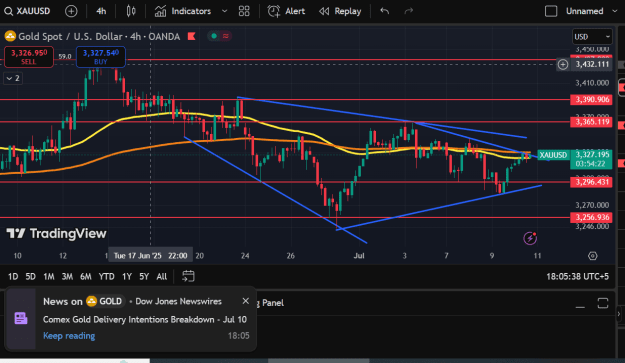The image size is (625, 363).
Task: Click the Tue 17 Jun '25 date label
Action: click(150, 255)
